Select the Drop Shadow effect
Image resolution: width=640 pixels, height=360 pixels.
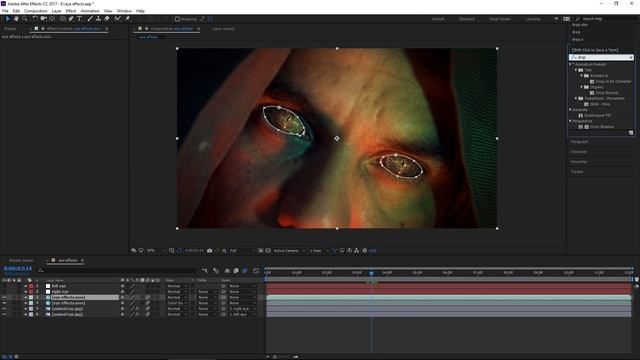click(x=602, y=127)
